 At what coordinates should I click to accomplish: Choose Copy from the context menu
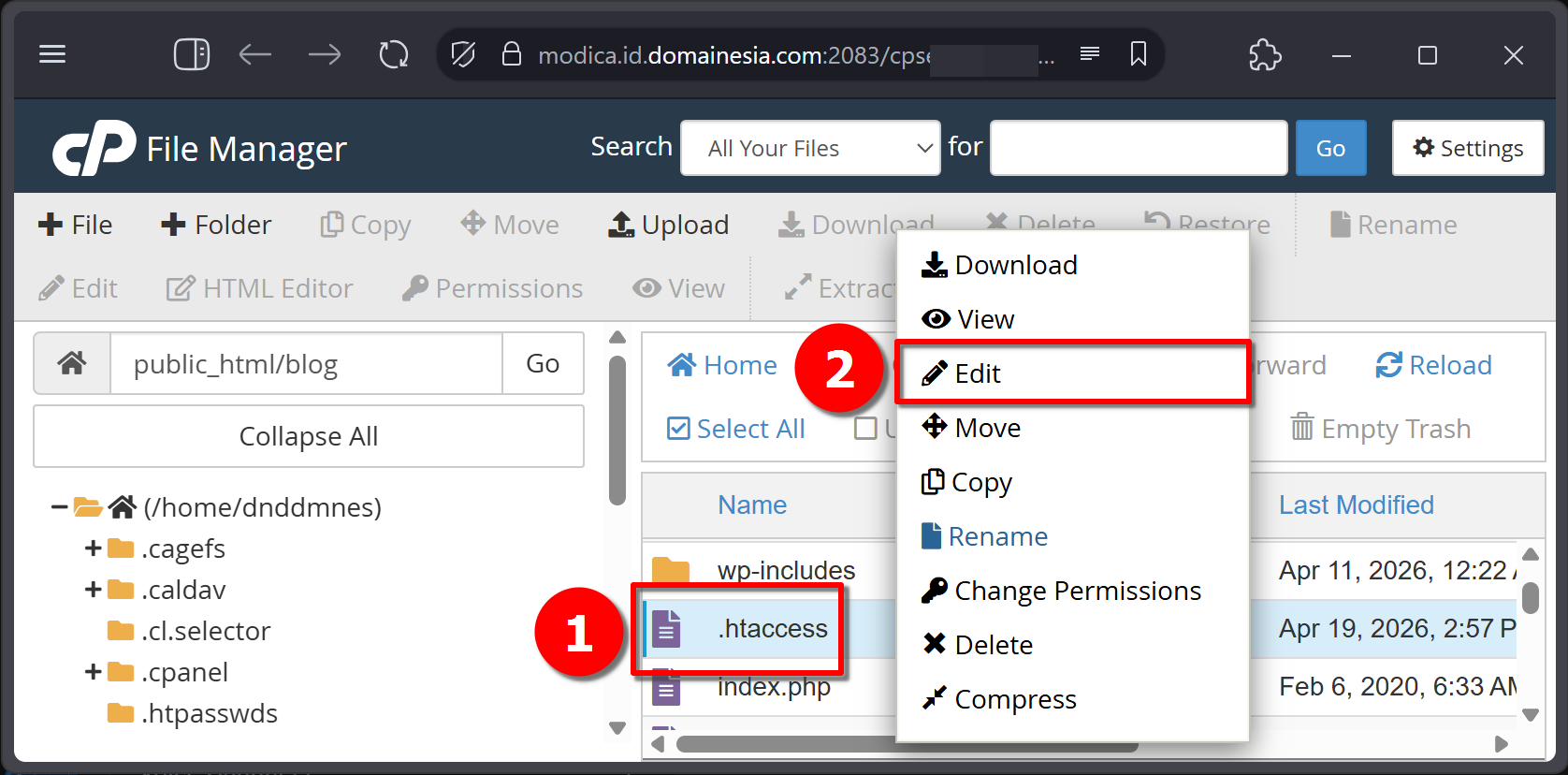coord(1072,482)
